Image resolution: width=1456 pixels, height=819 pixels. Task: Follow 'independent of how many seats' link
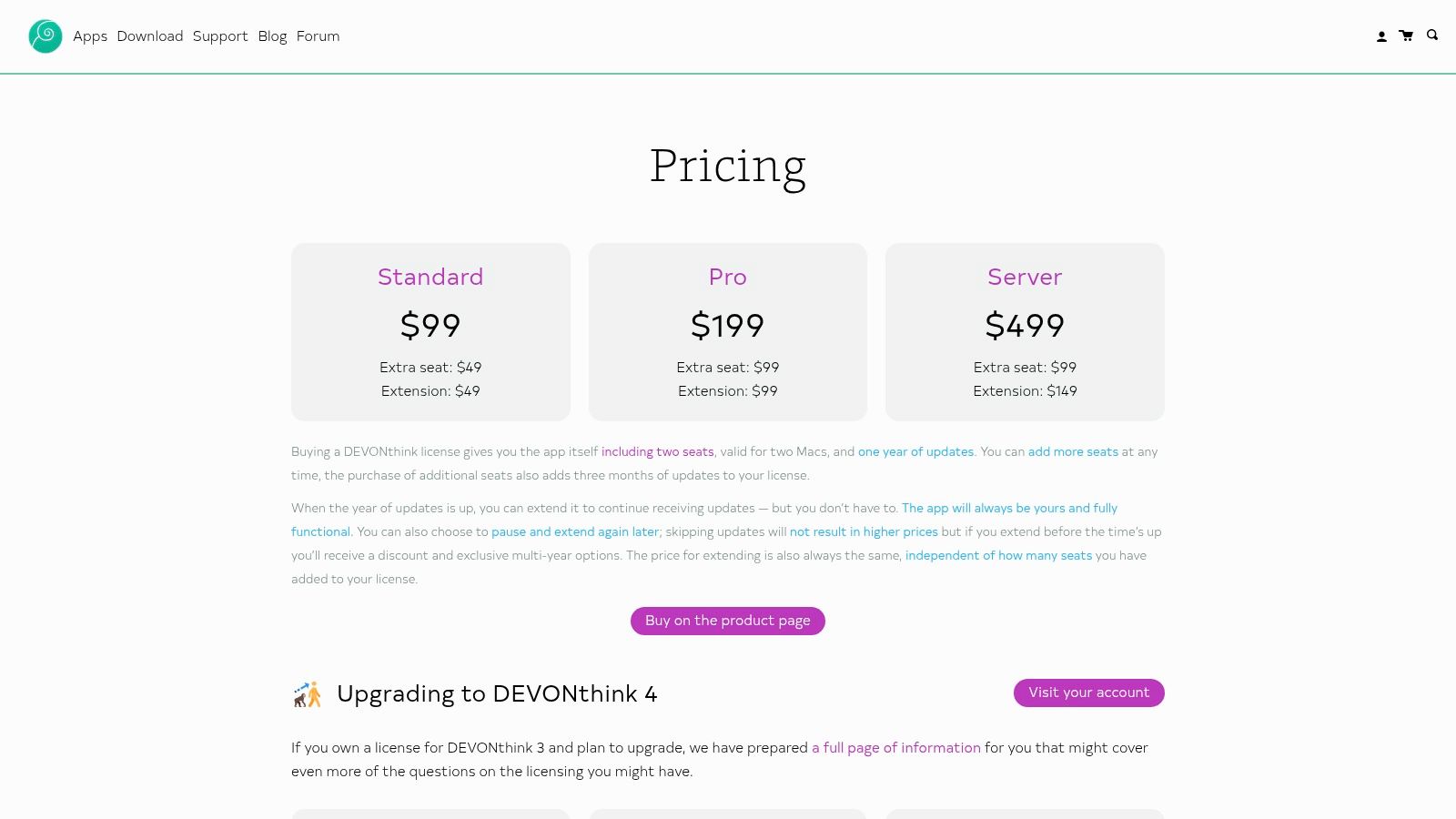pos(998,555)
